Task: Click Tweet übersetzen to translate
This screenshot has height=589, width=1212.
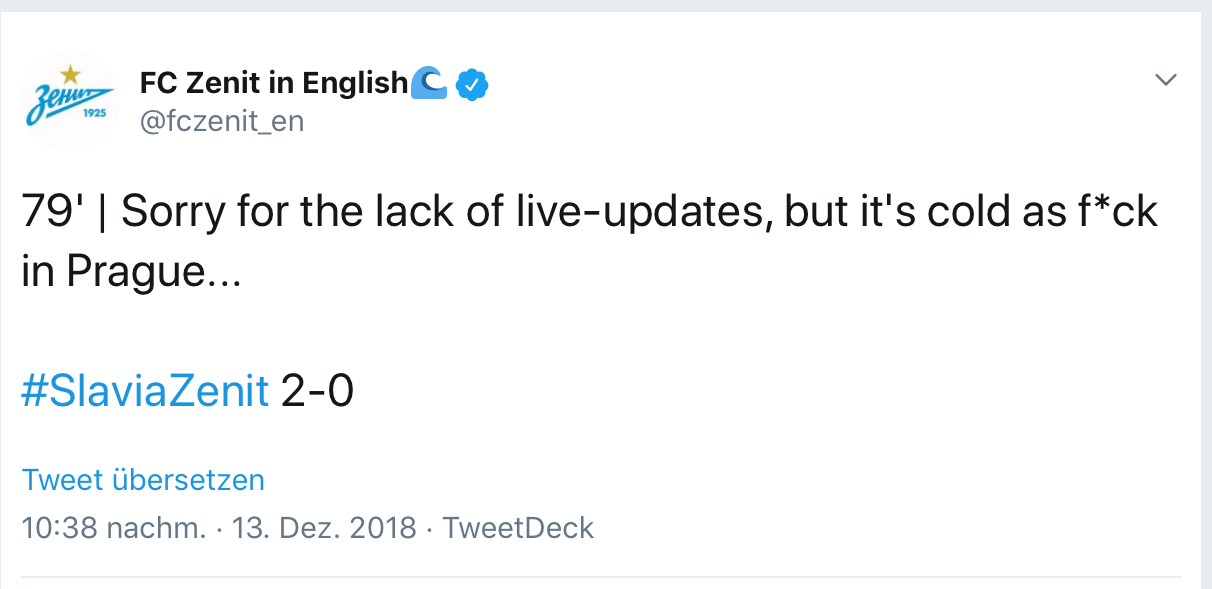Action: tap(143, 480)
